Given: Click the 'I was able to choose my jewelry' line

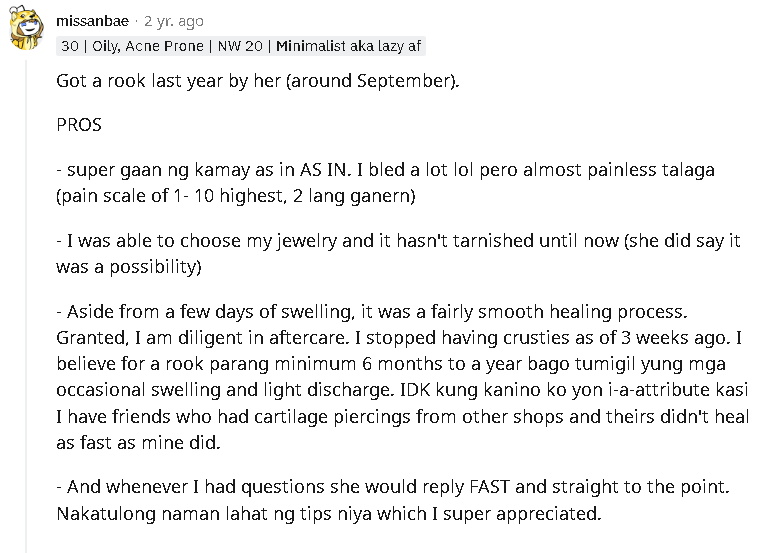Looking at the screenshot, I should point(398,241).
